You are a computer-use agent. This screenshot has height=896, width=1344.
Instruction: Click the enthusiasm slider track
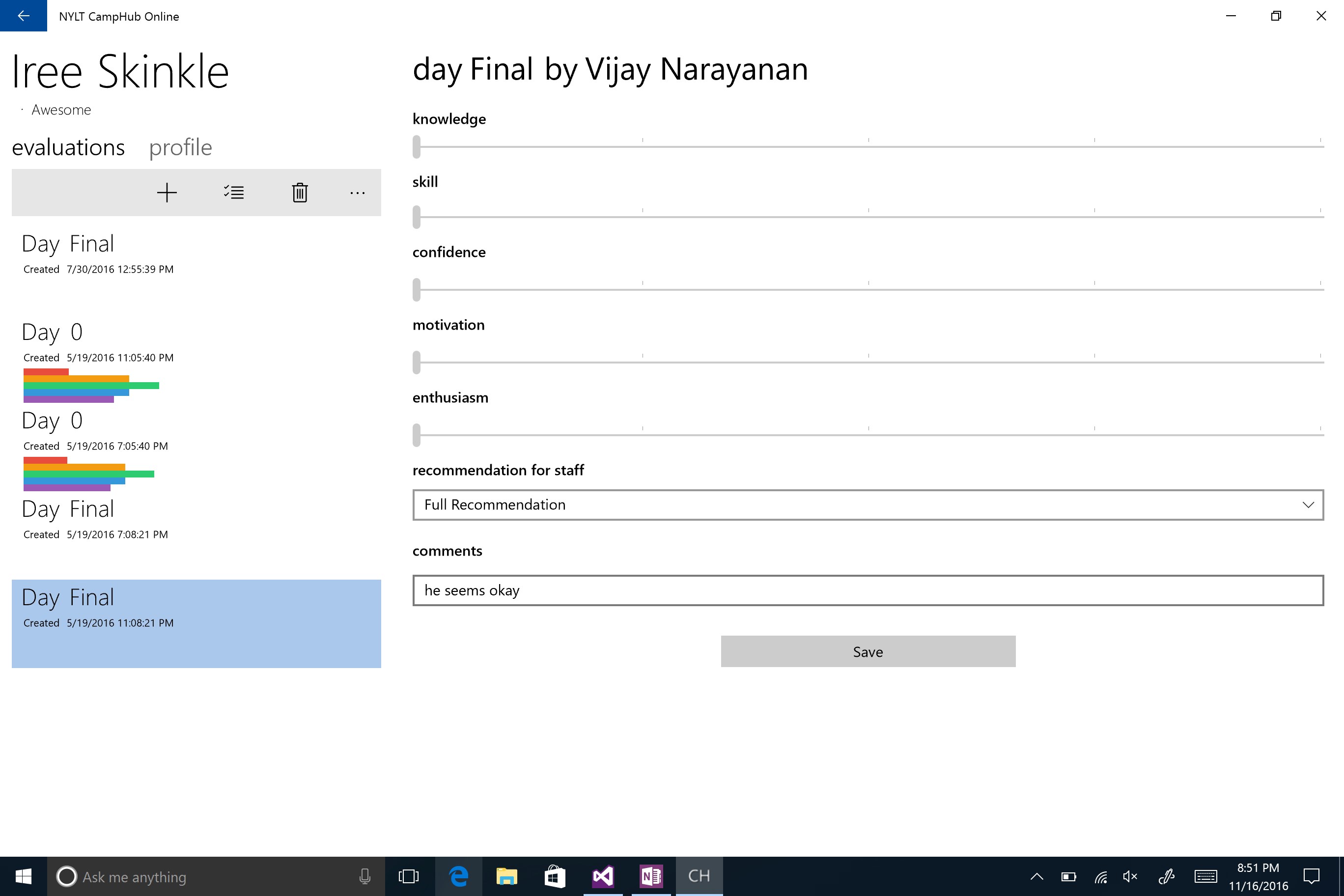(x=868, y=435)
